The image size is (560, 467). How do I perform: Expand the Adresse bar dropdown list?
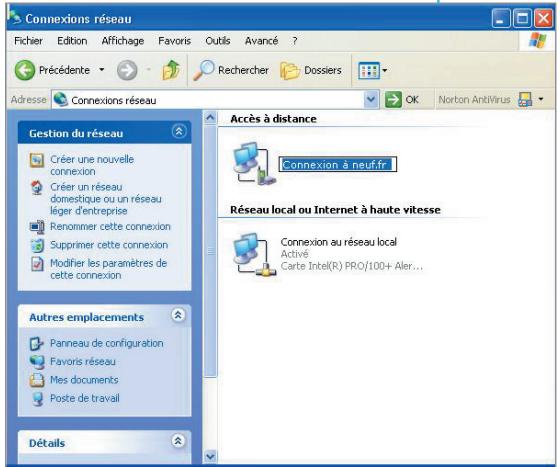[371, 100]
